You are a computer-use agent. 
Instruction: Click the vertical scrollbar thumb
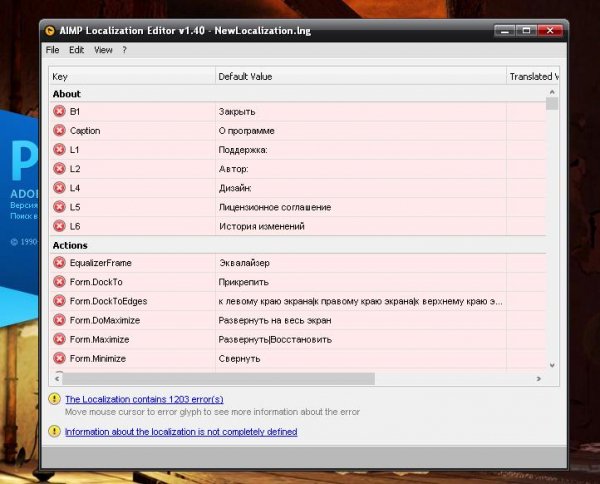tap(552, 103)
